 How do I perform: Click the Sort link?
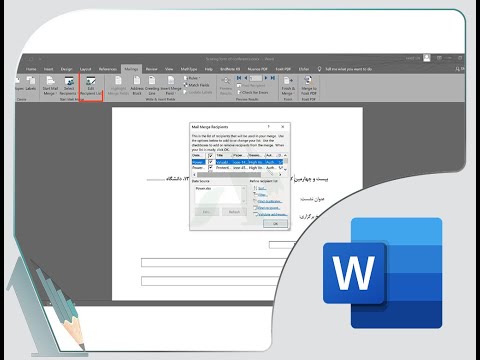click(x=262, y=188)
